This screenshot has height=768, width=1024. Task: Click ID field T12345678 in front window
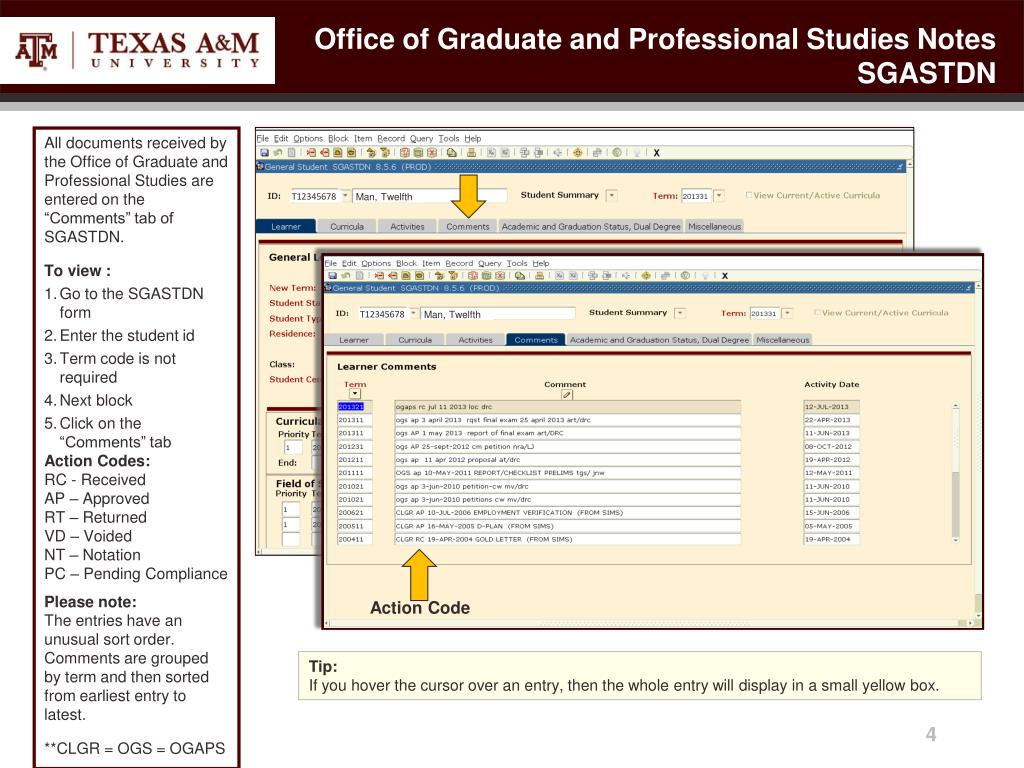click(383, 314)
